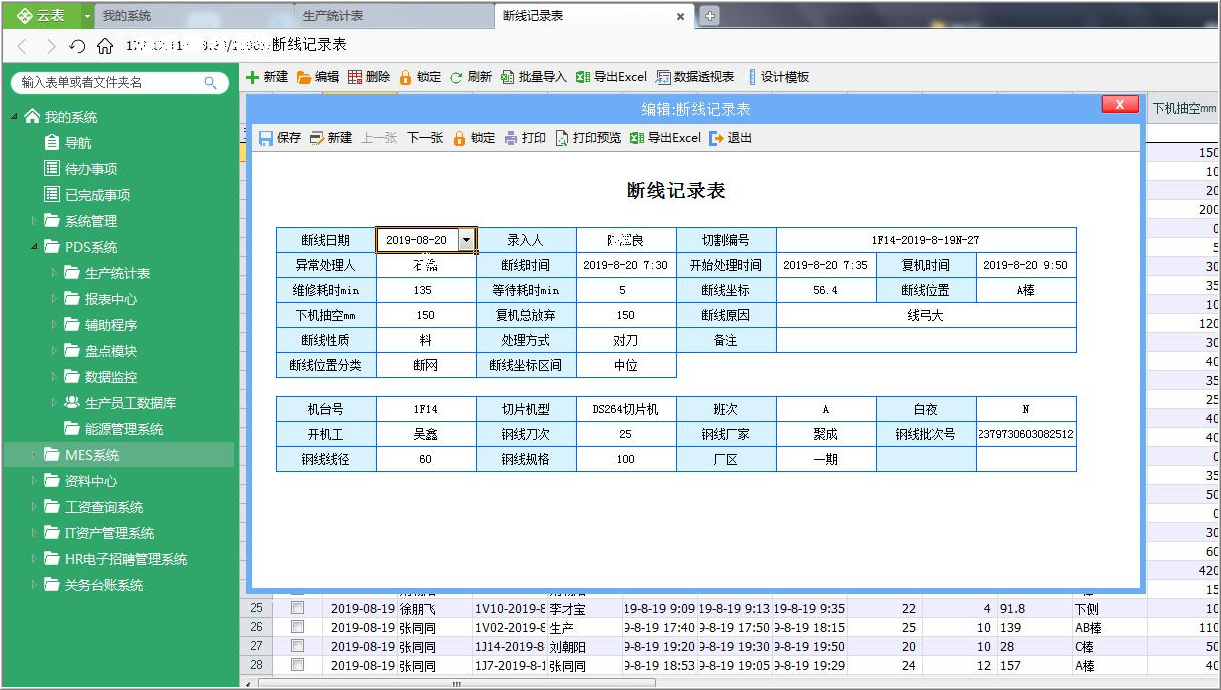Click the reload page icon
This screenshot has height=690, width=1221.
(77, 46)
